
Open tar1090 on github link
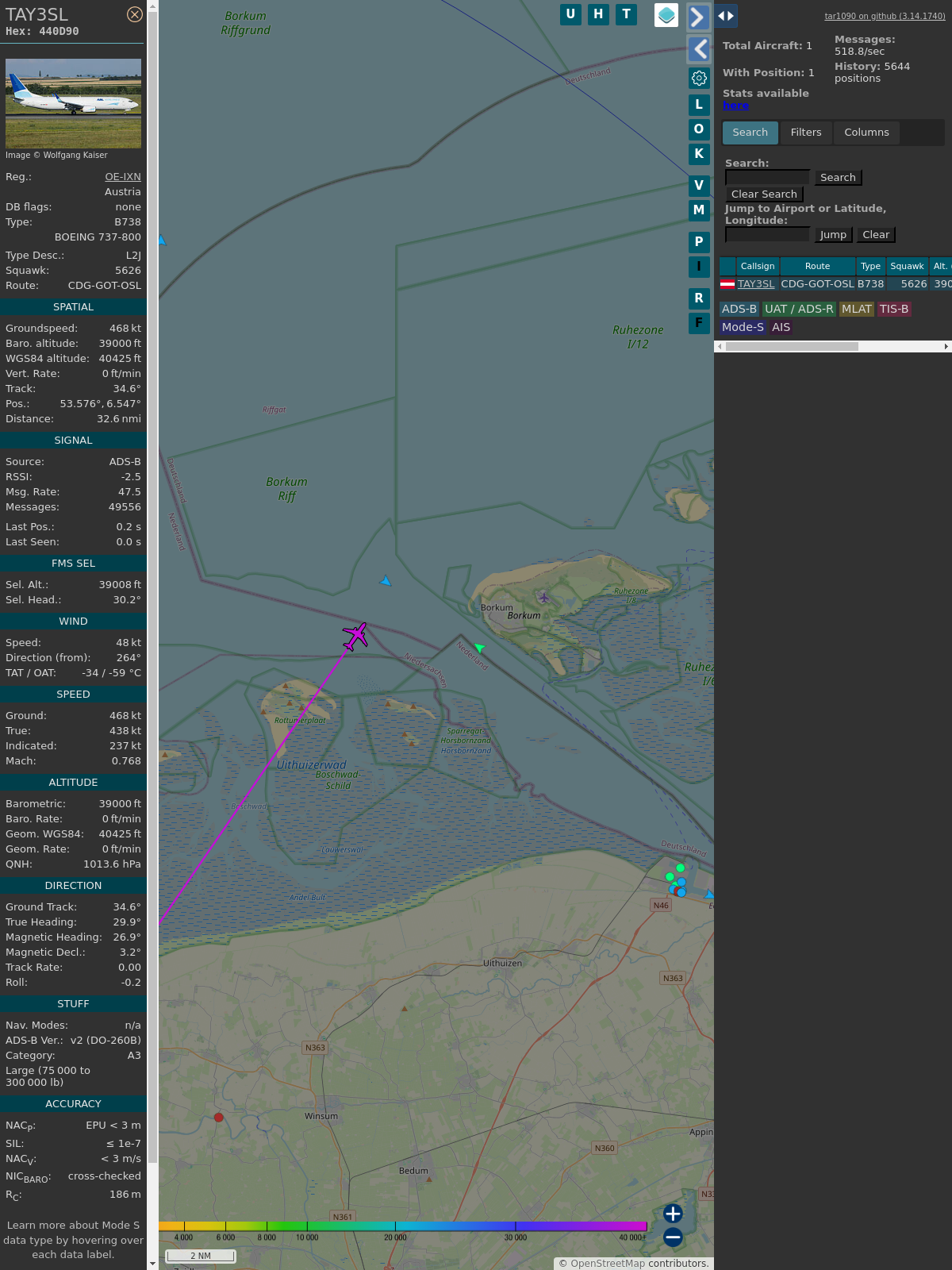tap(885, 16)
